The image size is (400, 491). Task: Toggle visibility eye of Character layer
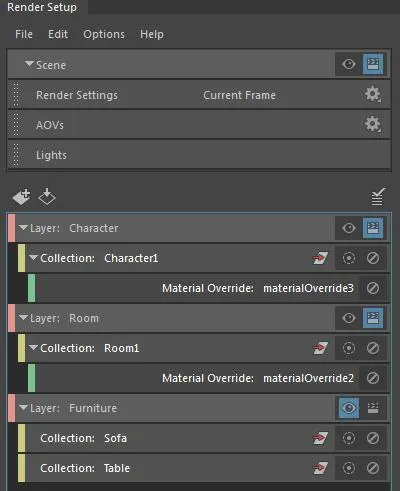point(349,228)
